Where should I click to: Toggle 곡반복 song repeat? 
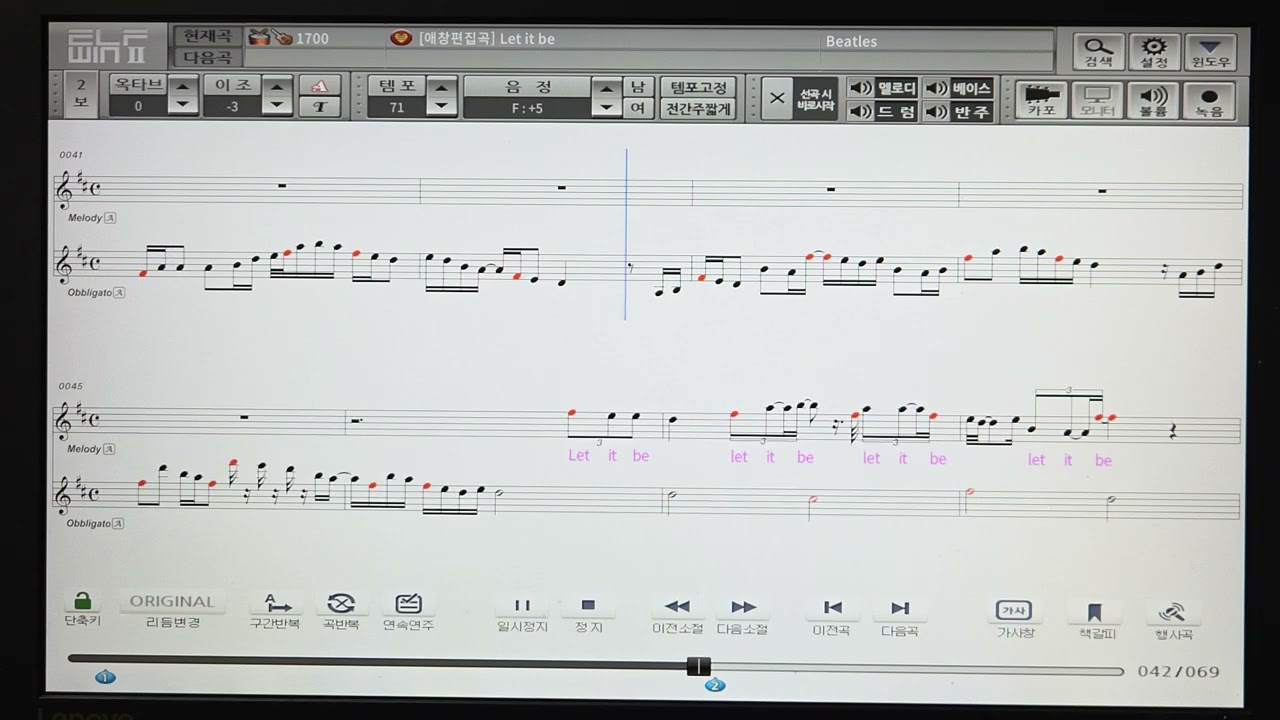tap(341, 611)
